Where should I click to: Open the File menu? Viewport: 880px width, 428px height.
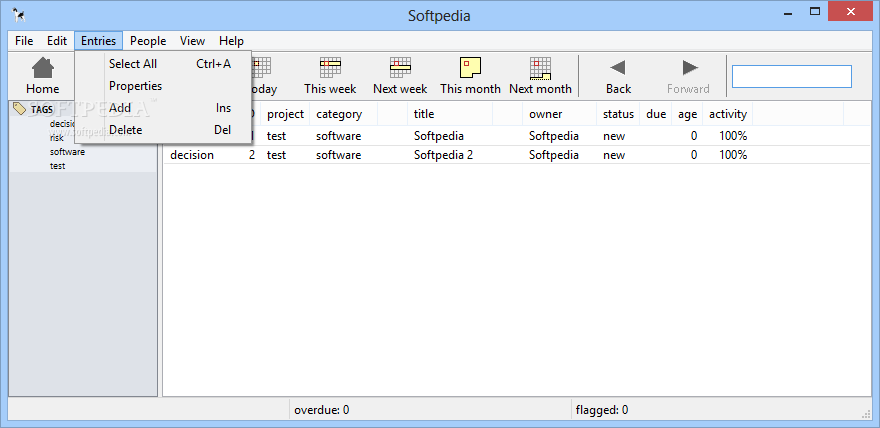24,41
